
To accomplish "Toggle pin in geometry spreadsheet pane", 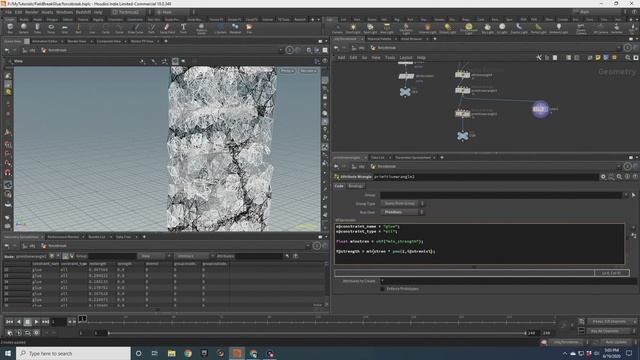I will (317, 246).
